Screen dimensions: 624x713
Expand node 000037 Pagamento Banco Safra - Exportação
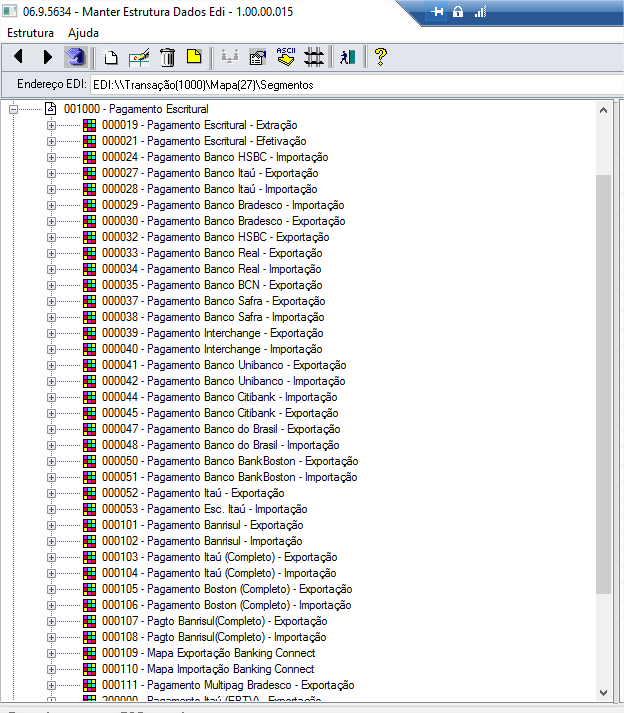click(51, 301)
